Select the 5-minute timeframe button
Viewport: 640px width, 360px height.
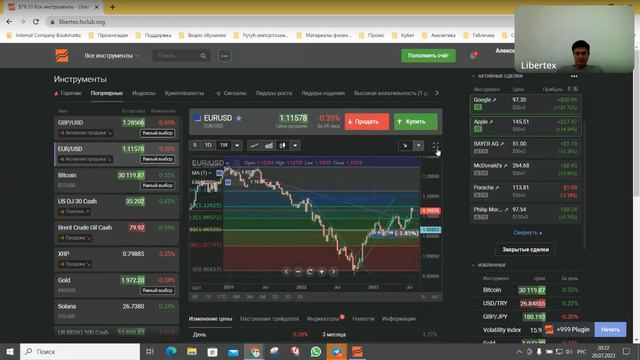[x=195, y=145]
